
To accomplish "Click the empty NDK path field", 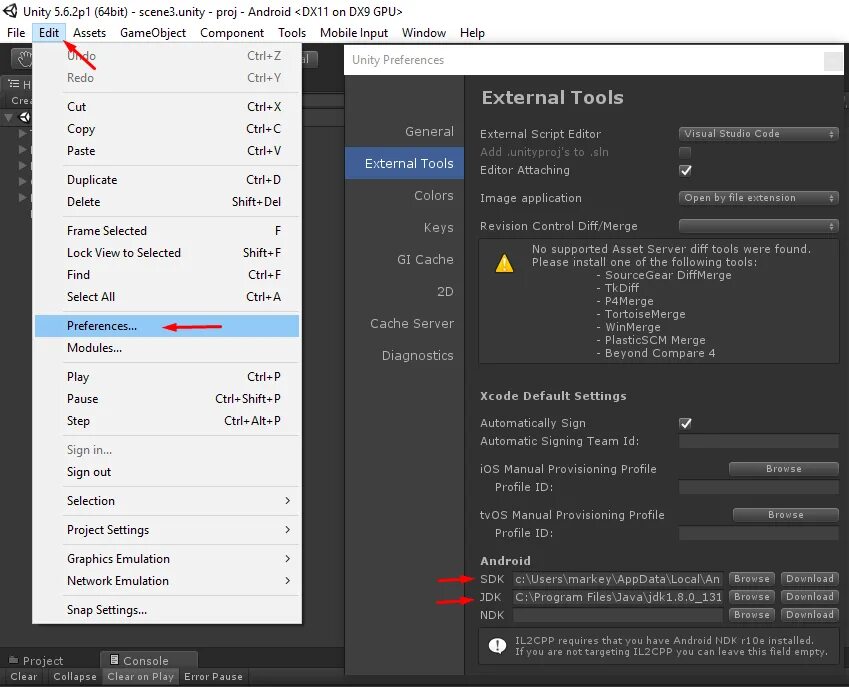I will tap(617, 615).
